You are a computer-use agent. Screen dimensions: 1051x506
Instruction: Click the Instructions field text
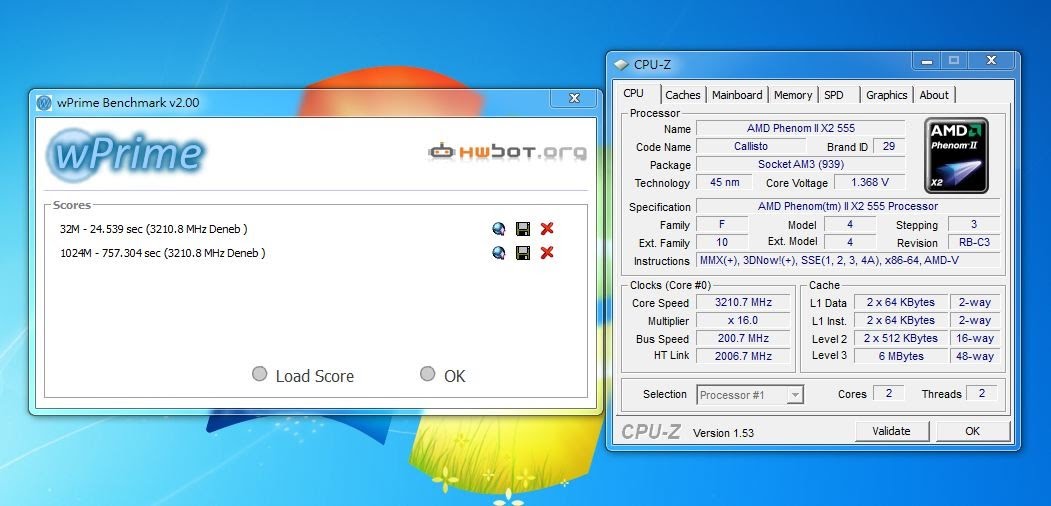848,261
